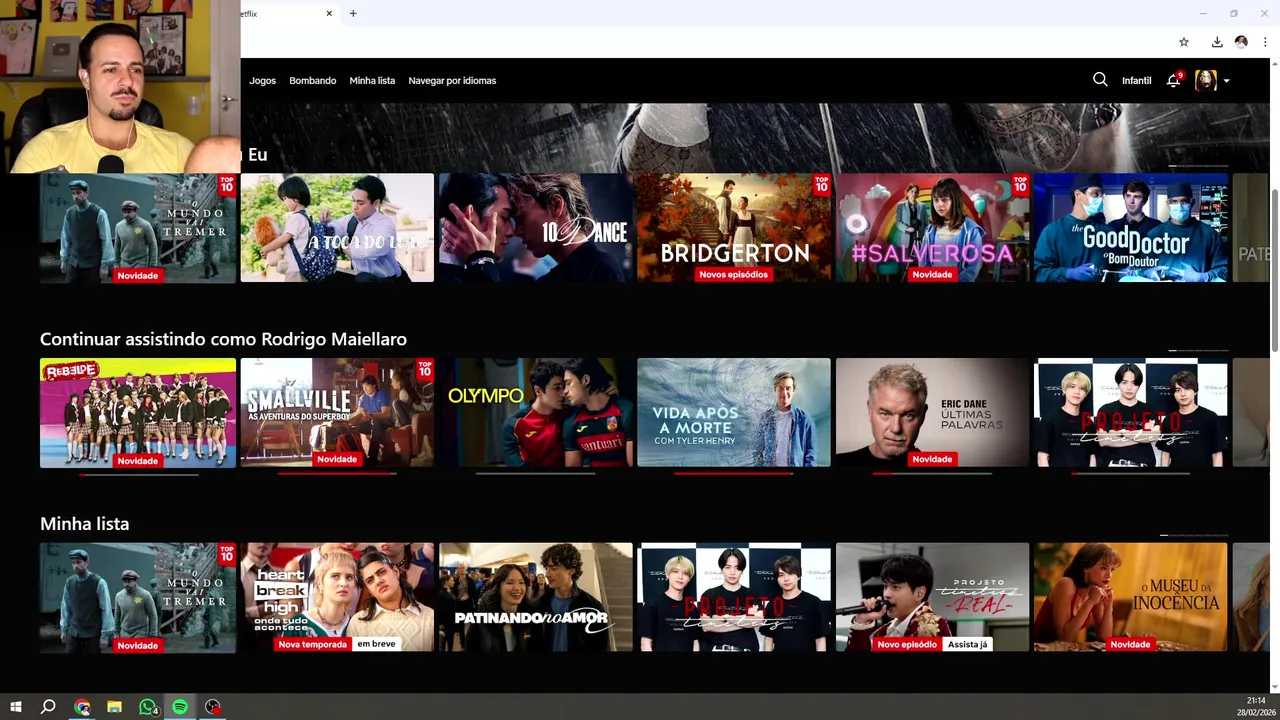Open The Good Doctor title card
Viewport: 1280px width, 720px height.
(x=1131, y=228)
